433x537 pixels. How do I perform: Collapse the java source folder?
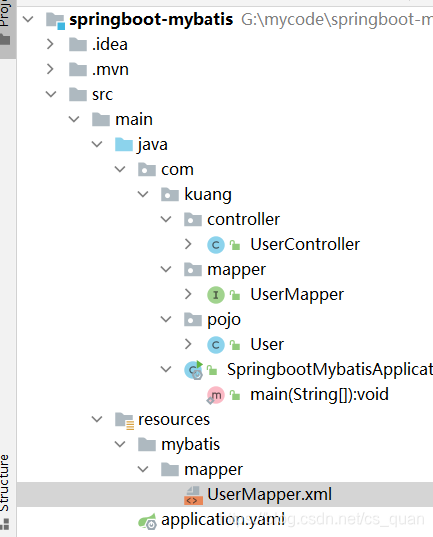pyautogui.click(x=97, y=144)
